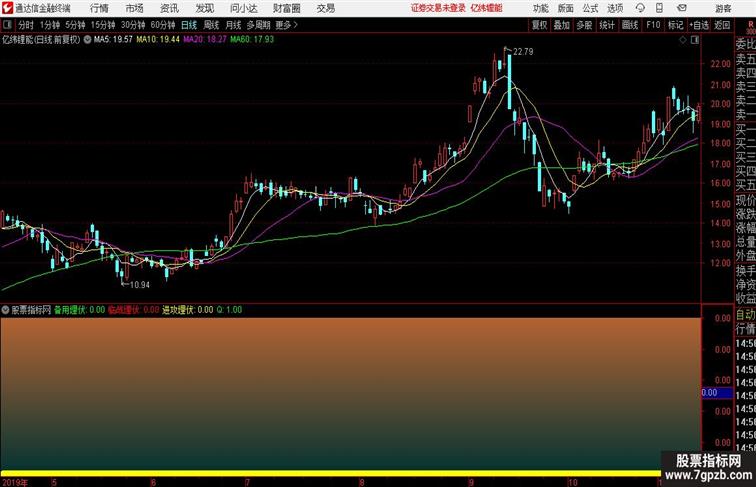Click the 进攻埋伏: 0.00 indicator value
The height and width of the screenshot is (487, 756).
(x=188, y=310)
